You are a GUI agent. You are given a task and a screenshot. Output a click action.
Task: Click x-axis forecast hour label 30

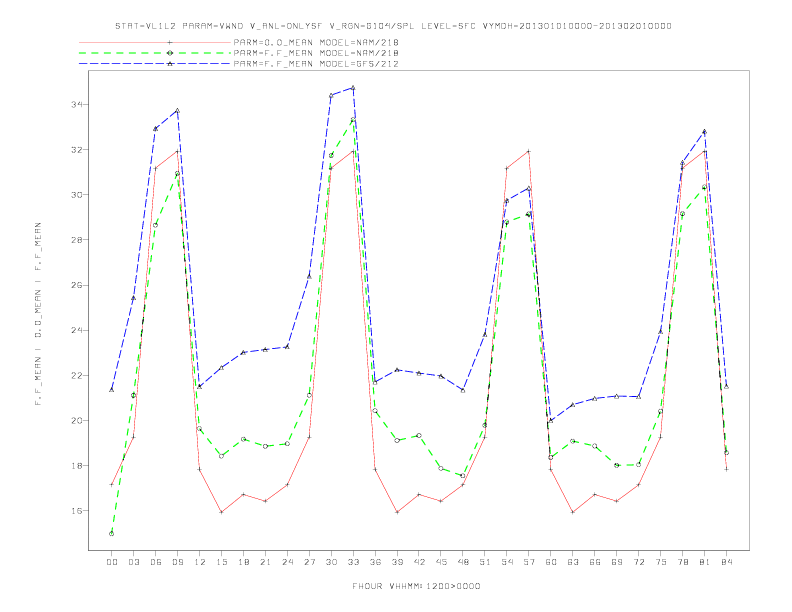coord(331,562)
